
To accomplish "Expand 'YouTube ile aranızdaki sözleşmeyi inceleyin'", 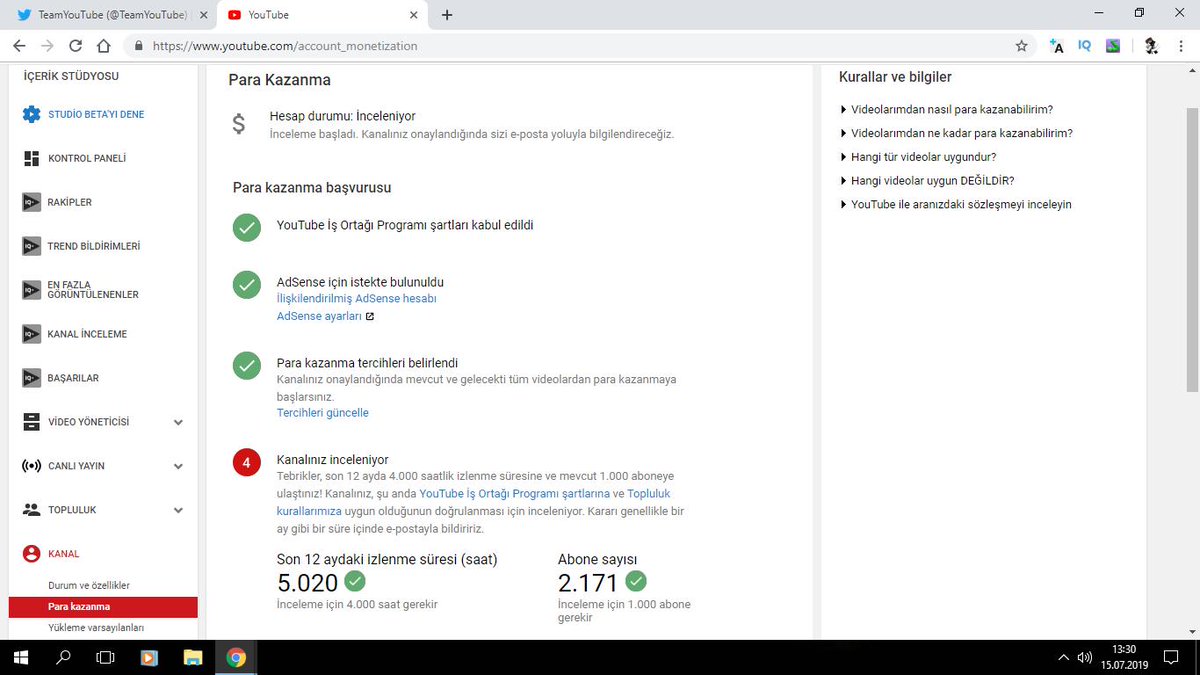I will point(956,204).
